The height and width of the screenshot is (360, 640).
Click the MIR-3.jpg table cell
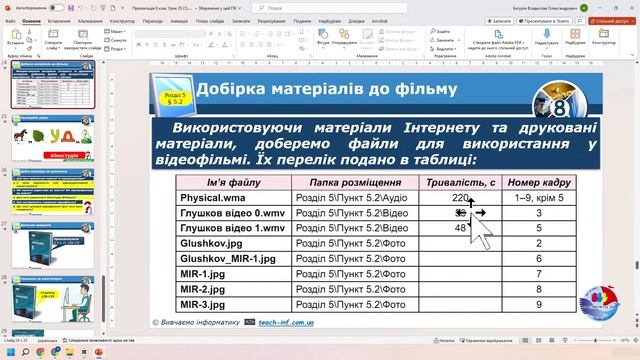click(234, 304)
